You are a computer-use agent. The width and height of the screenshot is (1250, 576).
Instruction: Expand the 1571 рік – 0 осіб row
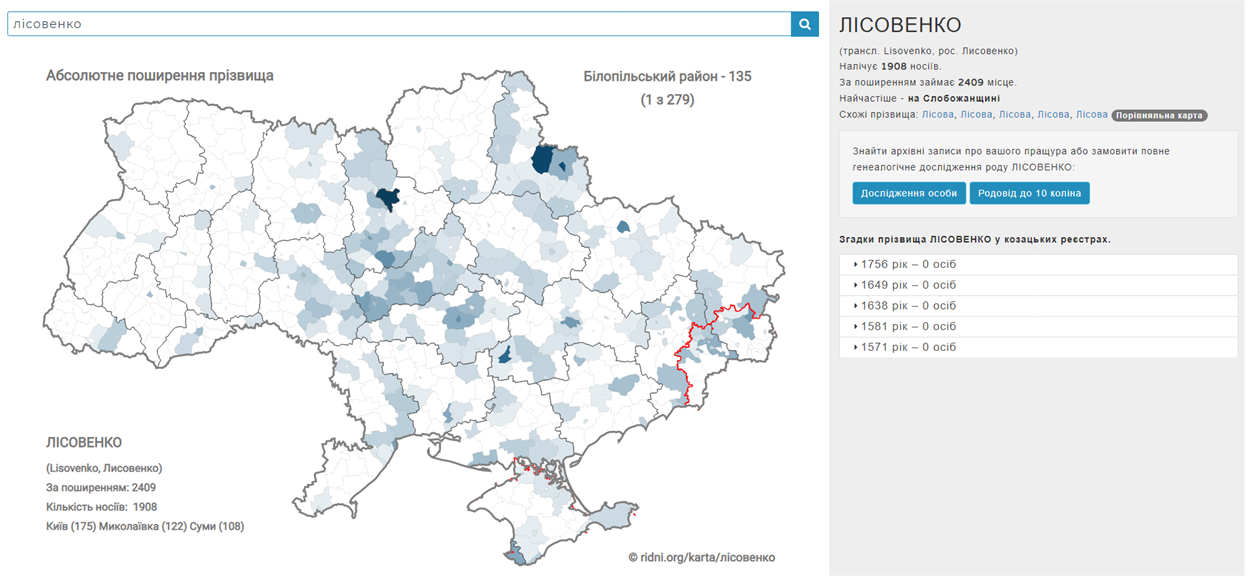pyautogui.click(x=1038, y=347)
